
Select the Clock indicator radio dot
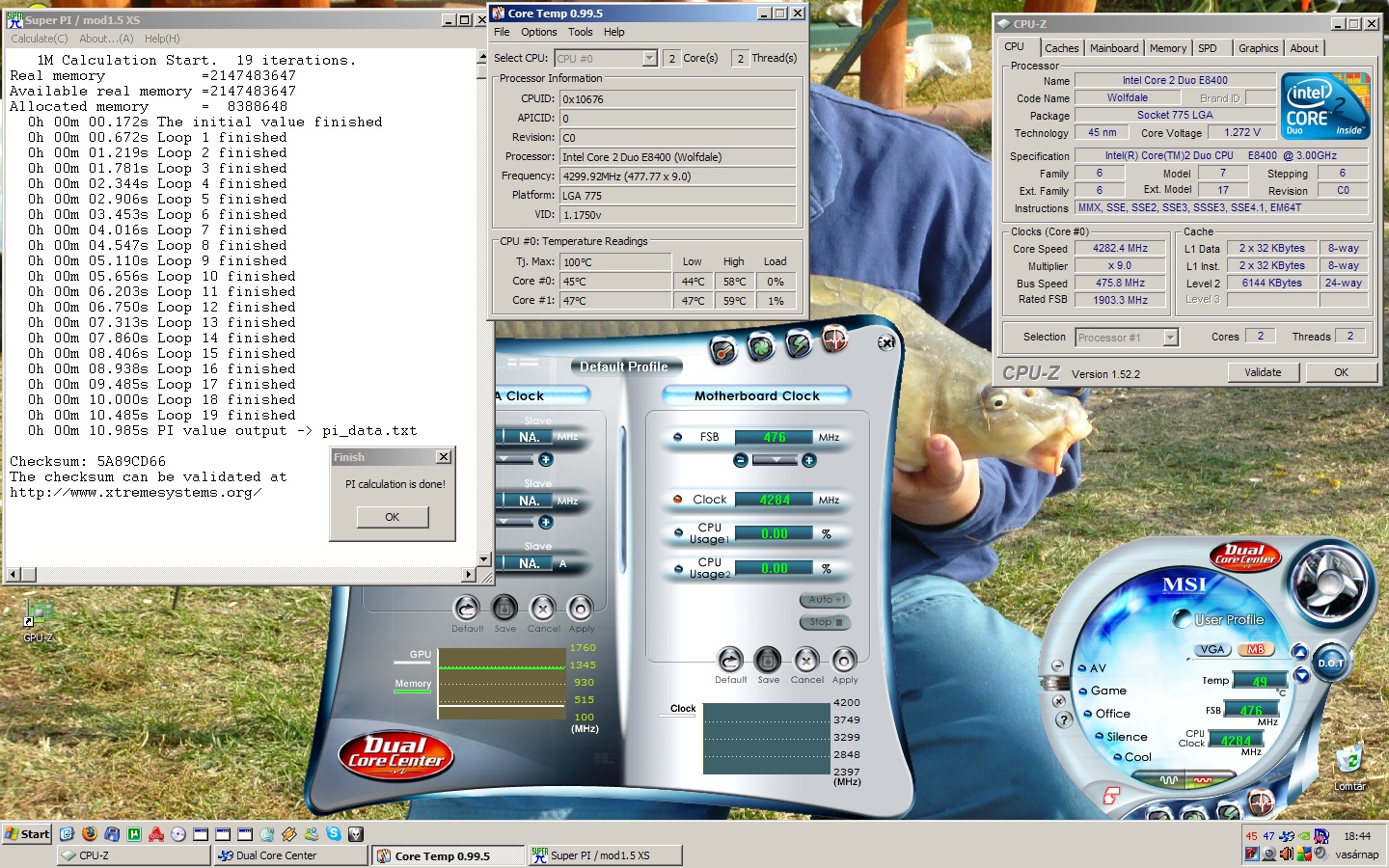click(x=678, y=500)
